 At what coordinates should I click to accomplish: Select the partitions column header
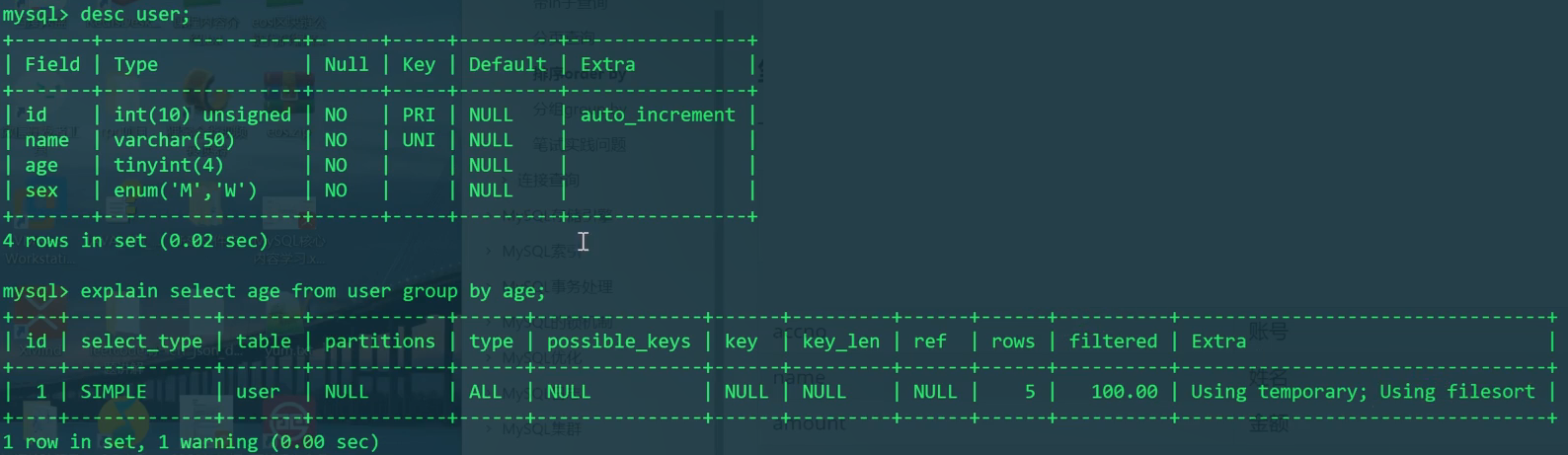pos(379,341)
